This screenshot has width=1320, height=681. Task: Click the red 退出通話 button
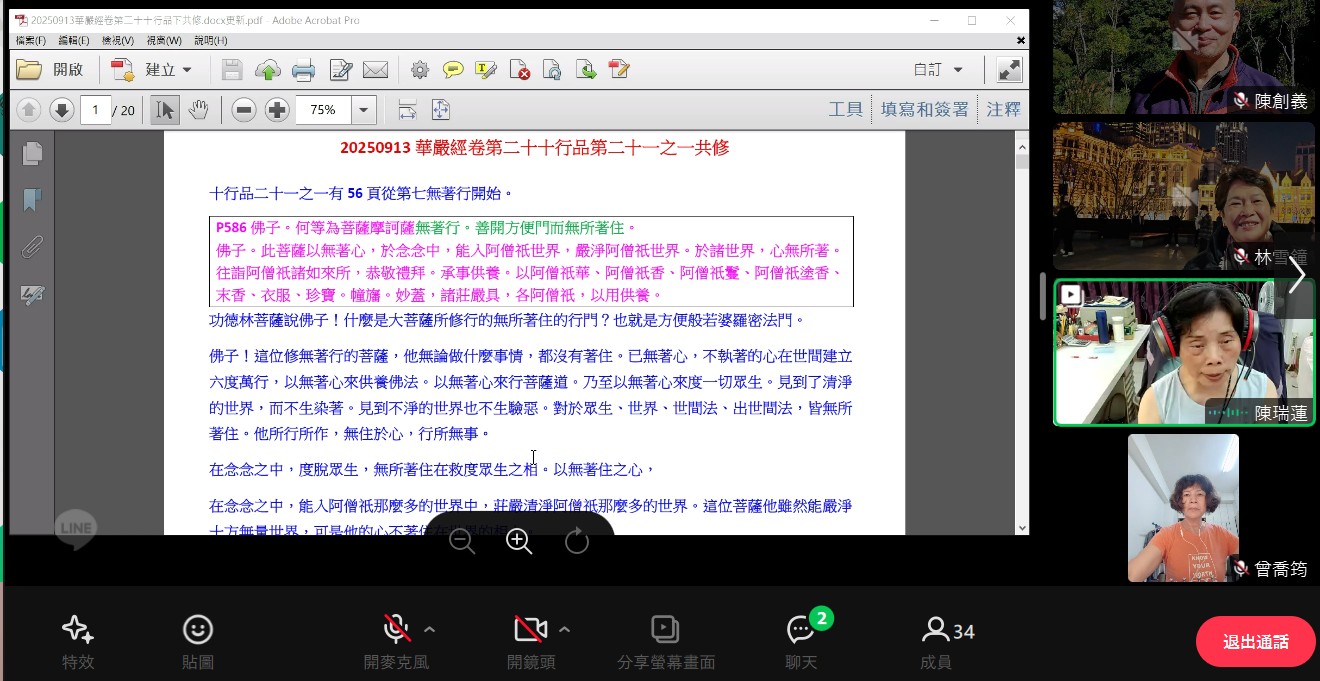[1255, 642]
